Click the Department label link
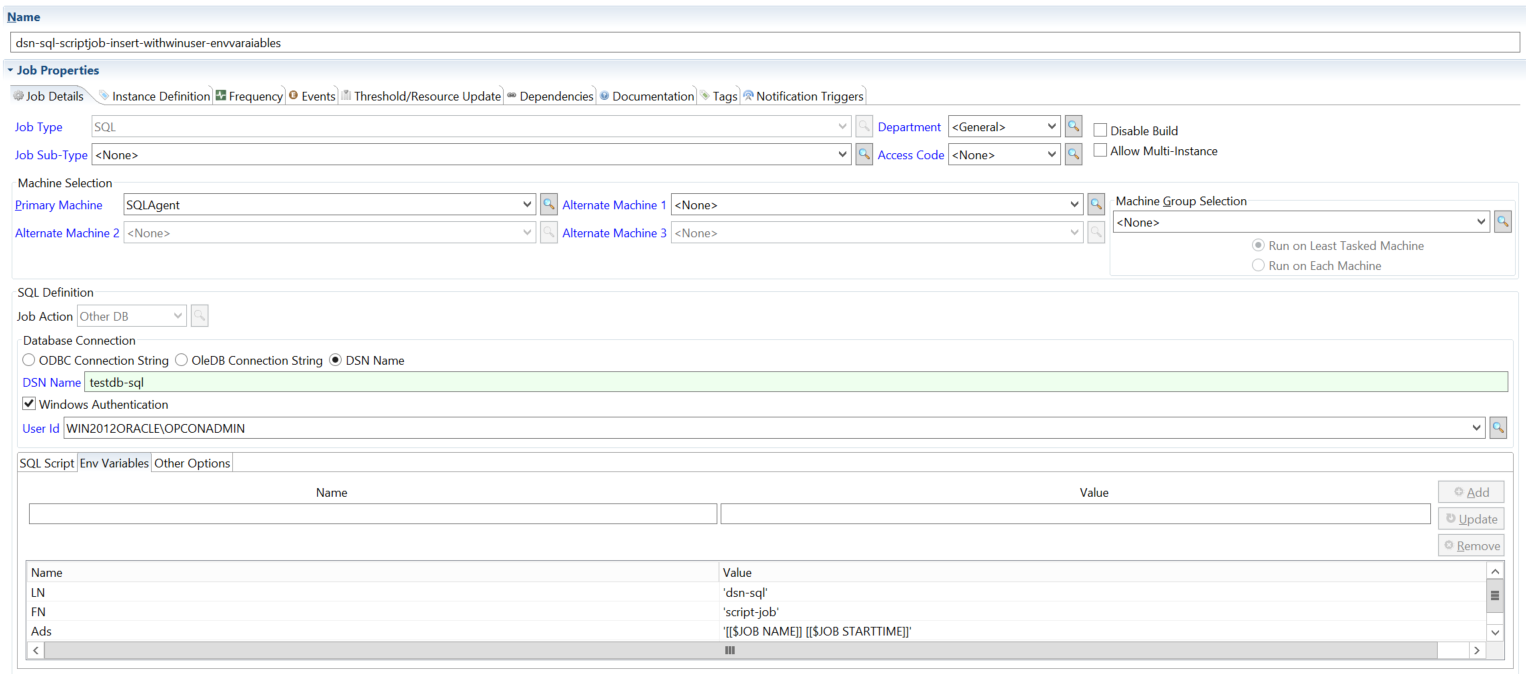Viewport: 1526px width, 674px height. tap(909, 127)
